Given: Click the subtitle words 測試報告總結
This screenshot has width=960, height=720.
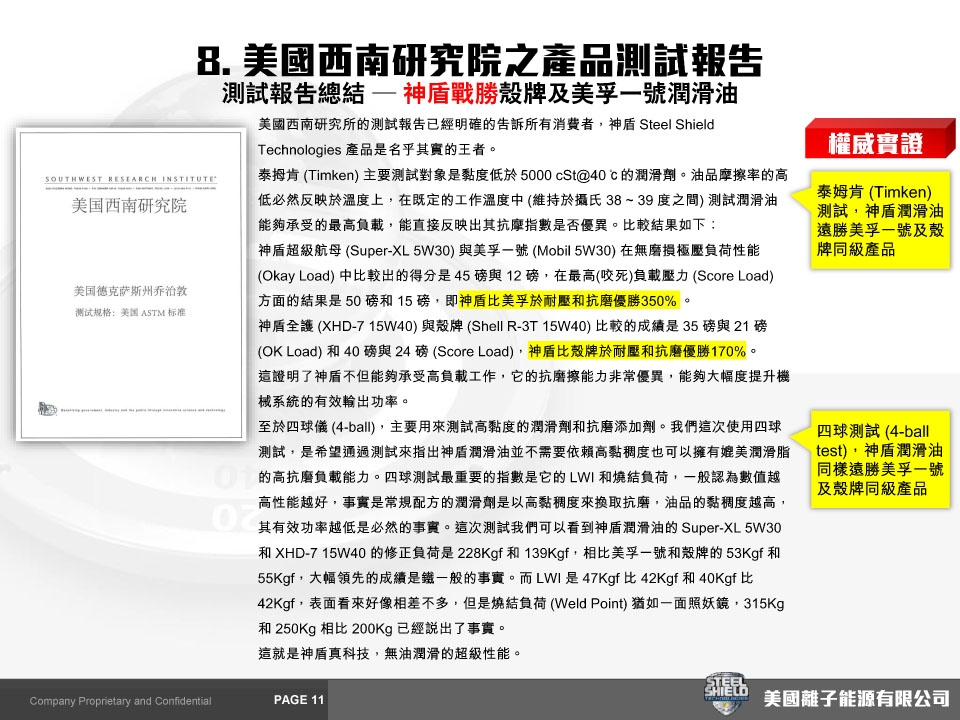Looking at the screenshot, I should [293, 94].
